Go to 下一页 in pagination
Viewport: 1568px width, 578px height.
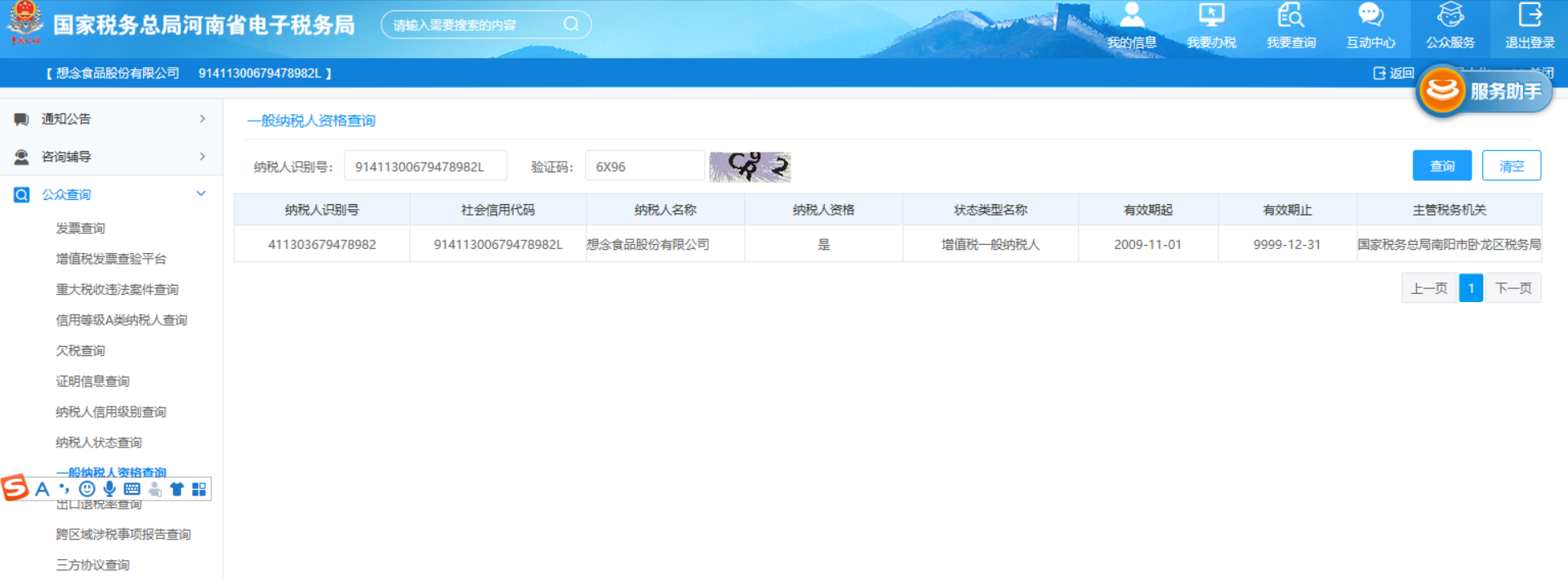[1512, 288]
